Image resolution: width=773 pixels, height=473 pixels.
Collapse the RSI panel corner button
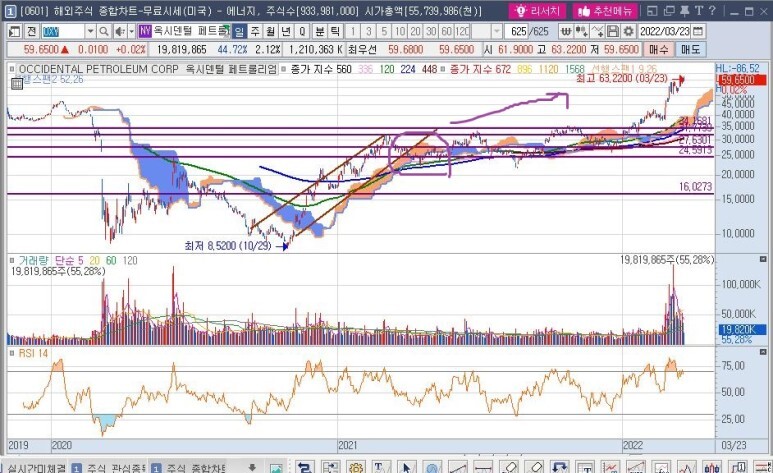coord(763,352)
